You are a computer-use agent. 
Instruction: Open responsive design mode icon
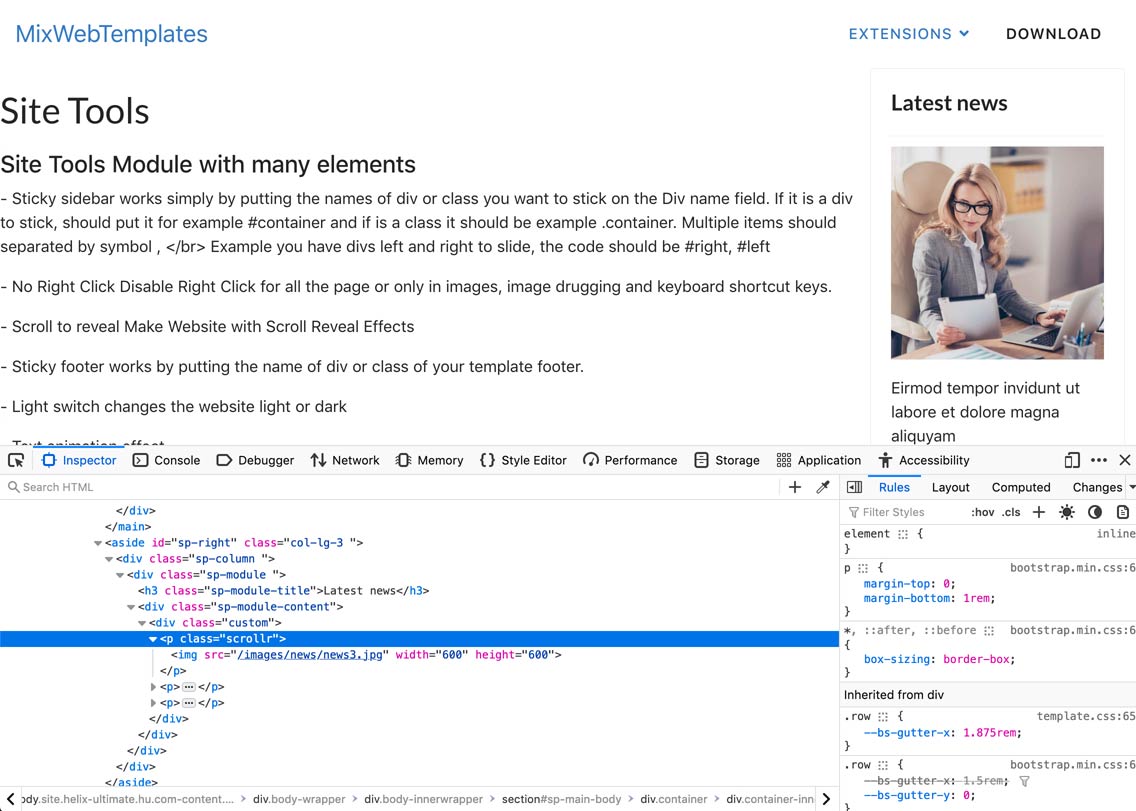[1072, 460]
